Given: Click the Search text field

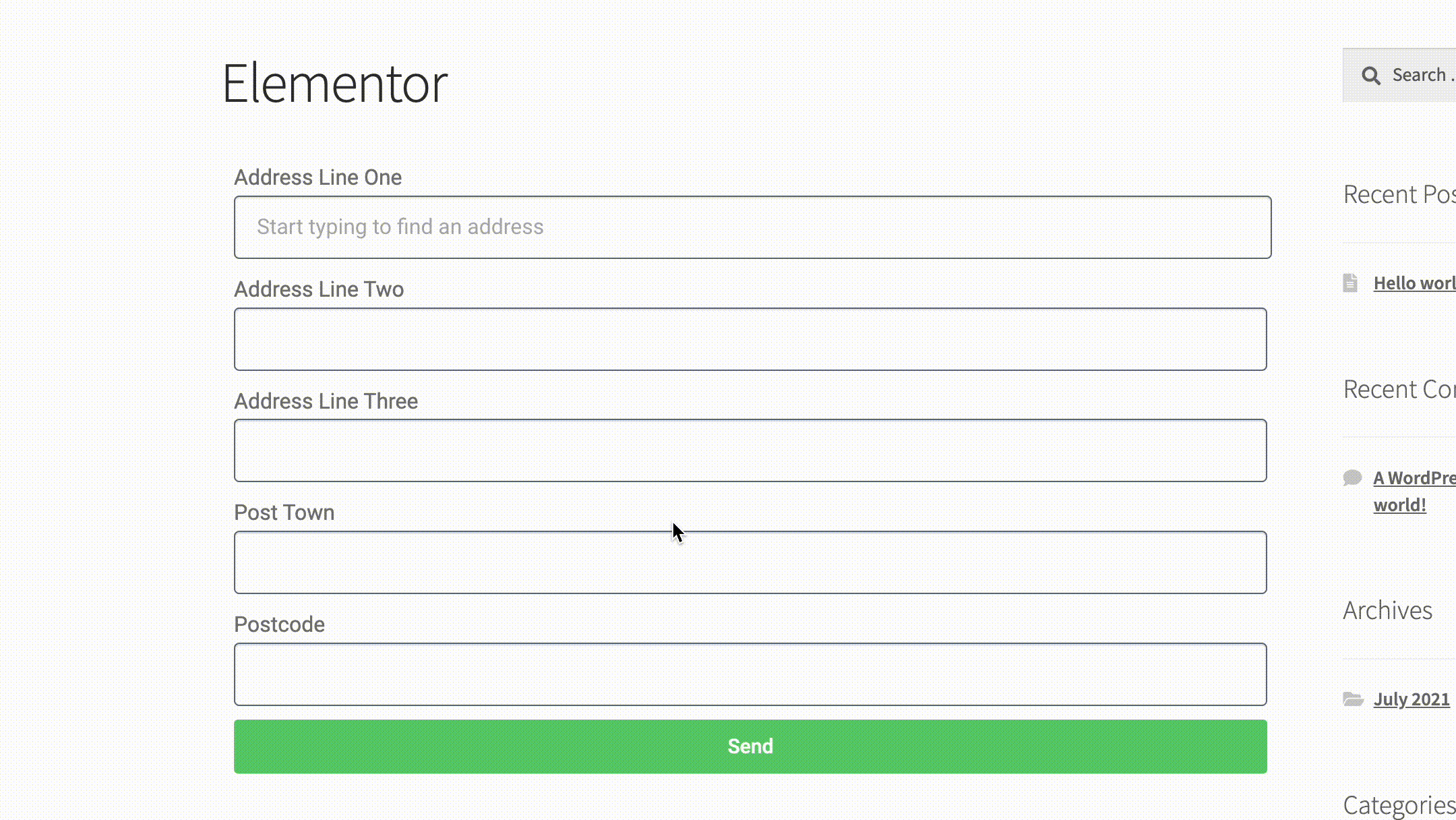Looking at the screenshot, I should 1422,74.
